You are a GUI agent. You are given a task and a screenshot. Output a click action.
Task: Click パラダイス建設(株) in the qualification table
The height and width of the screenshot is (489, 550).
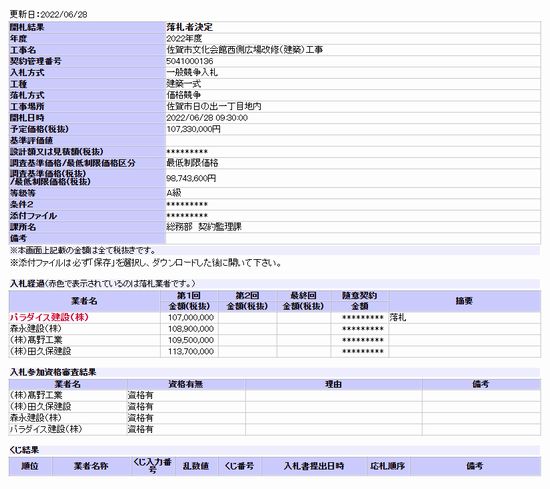(46, 429)
